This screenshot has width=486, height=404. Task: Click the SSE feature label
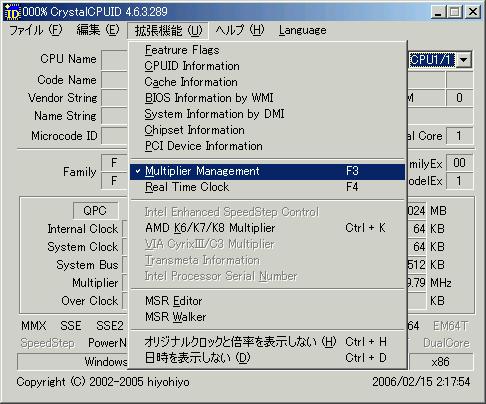click(x=71, y=326)
